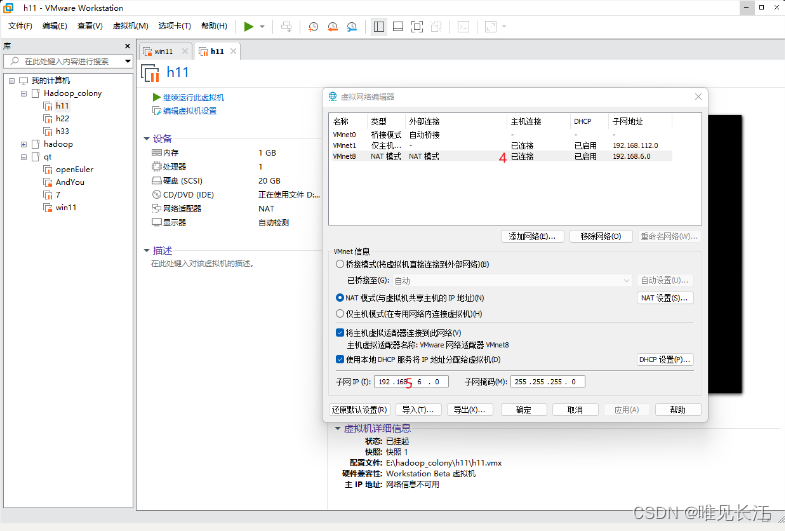
Task: Open the power options dropdown arrow beside play
Action: click(262, 27)
